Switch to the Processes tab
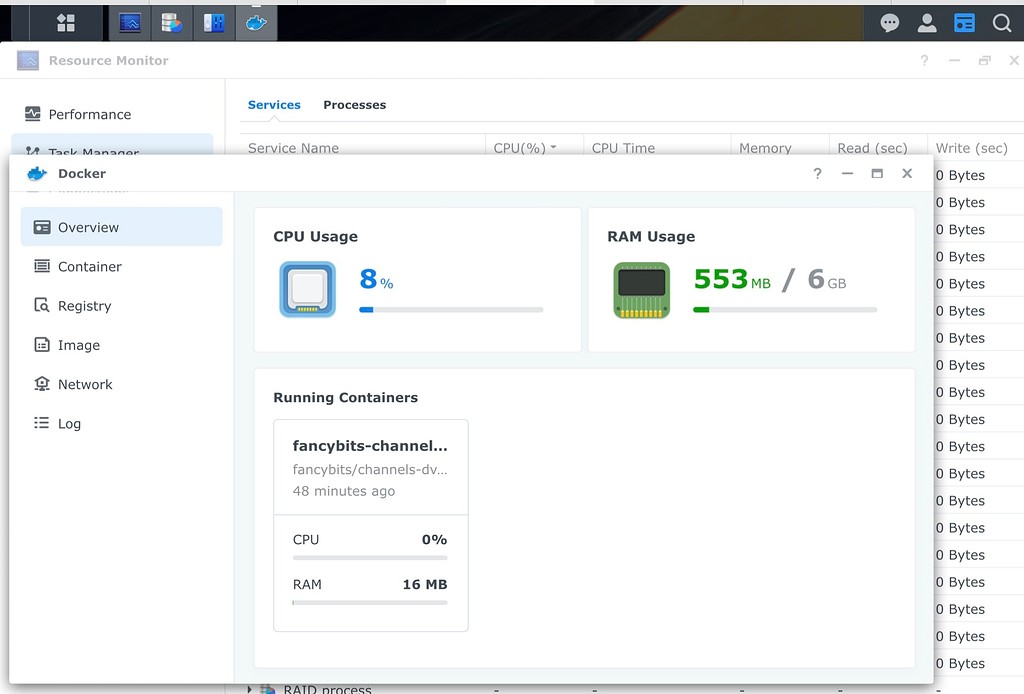1024x694 pixels. coord(354,104)
